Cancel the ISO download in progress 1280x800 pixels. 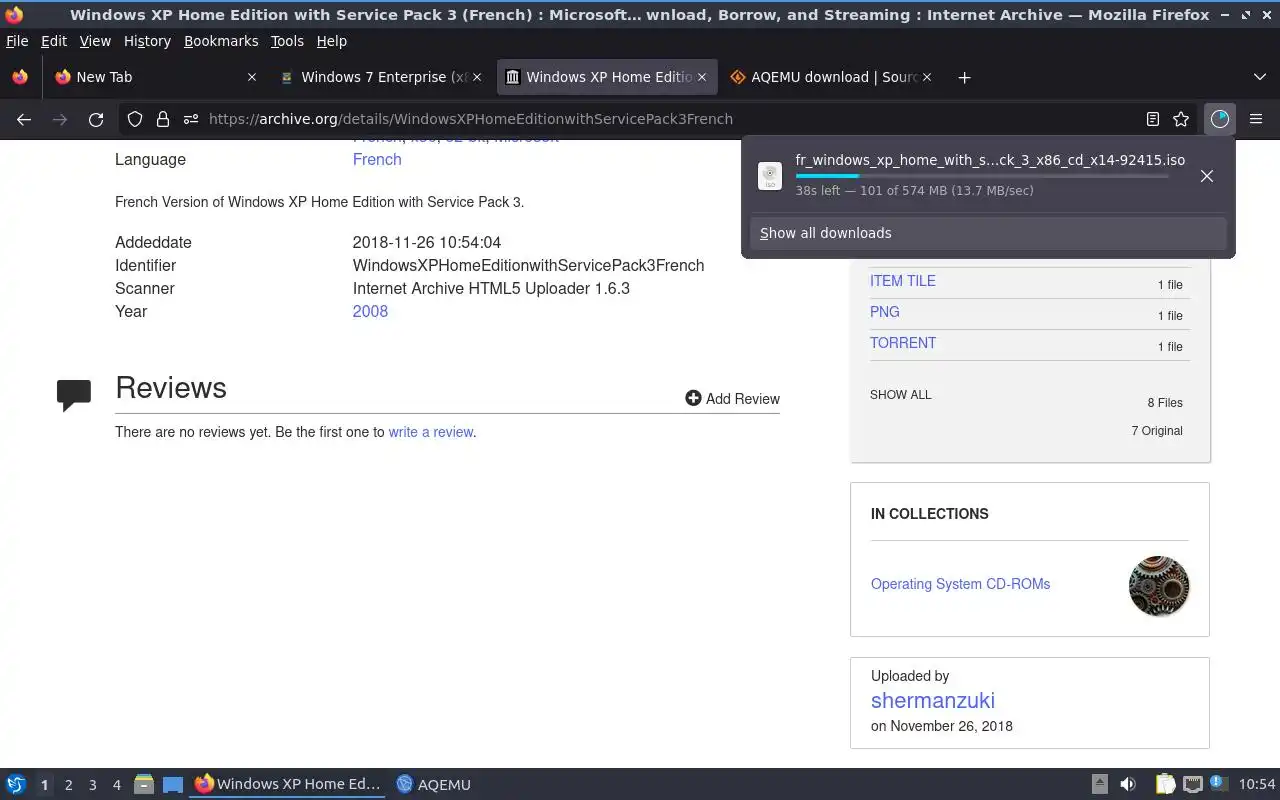pos(1207,176)
